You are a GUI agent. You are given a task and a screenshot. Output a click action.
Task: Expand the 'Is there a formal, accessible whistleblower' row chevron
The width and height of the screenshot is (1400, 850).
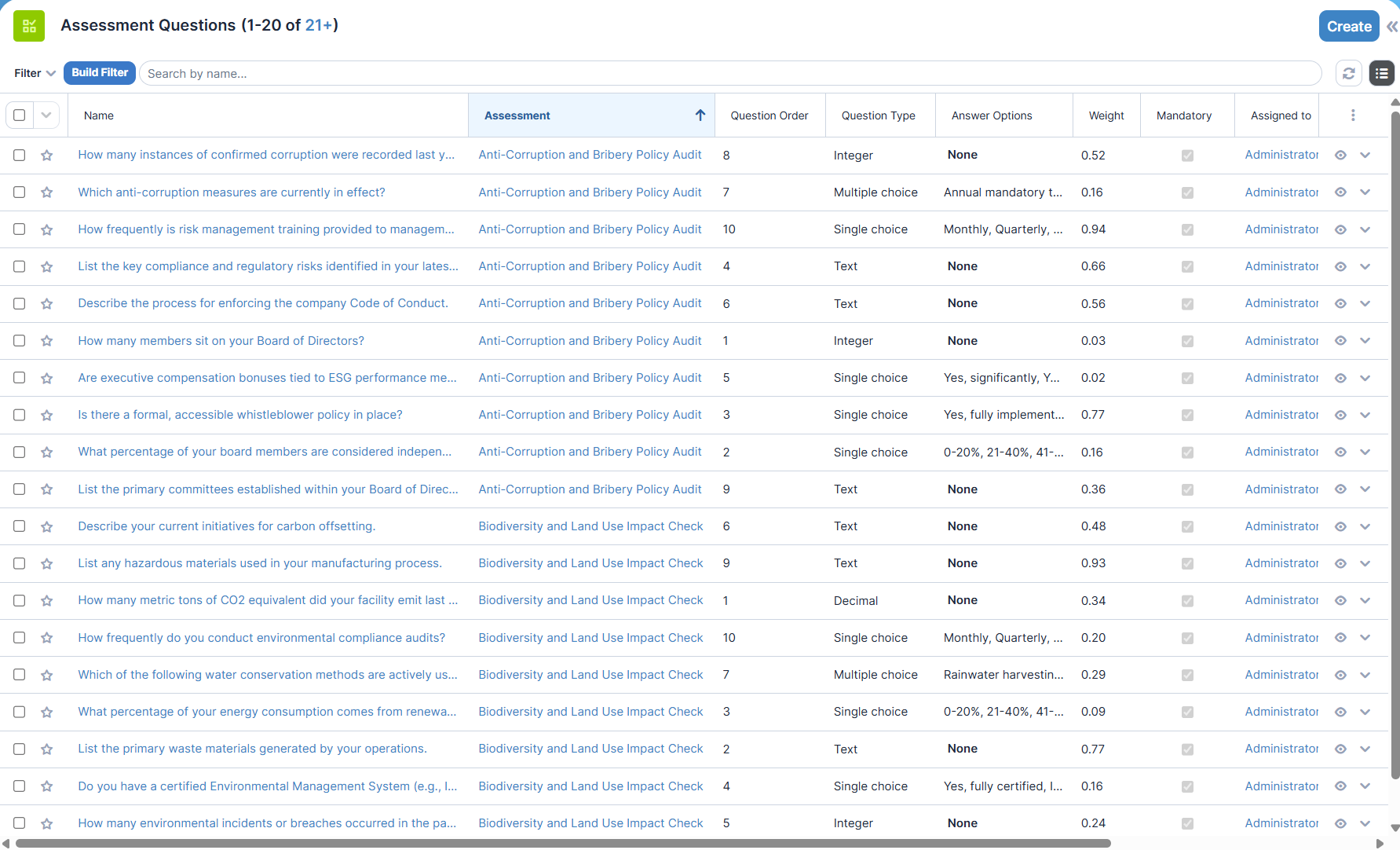pos(1365,415)
